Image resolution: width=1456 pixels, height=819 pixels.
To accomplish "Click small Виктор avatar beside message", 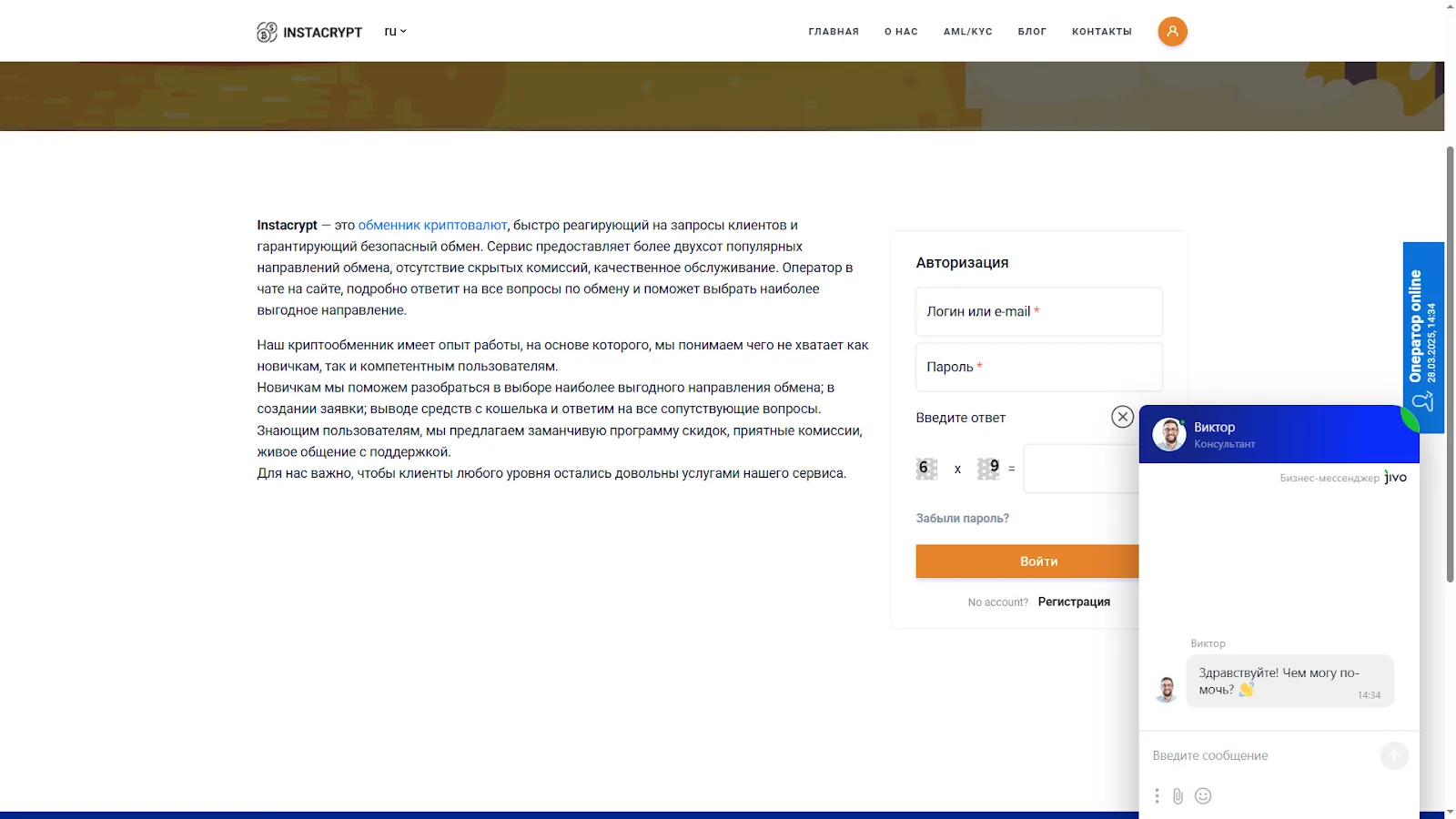I will 1166,689.
